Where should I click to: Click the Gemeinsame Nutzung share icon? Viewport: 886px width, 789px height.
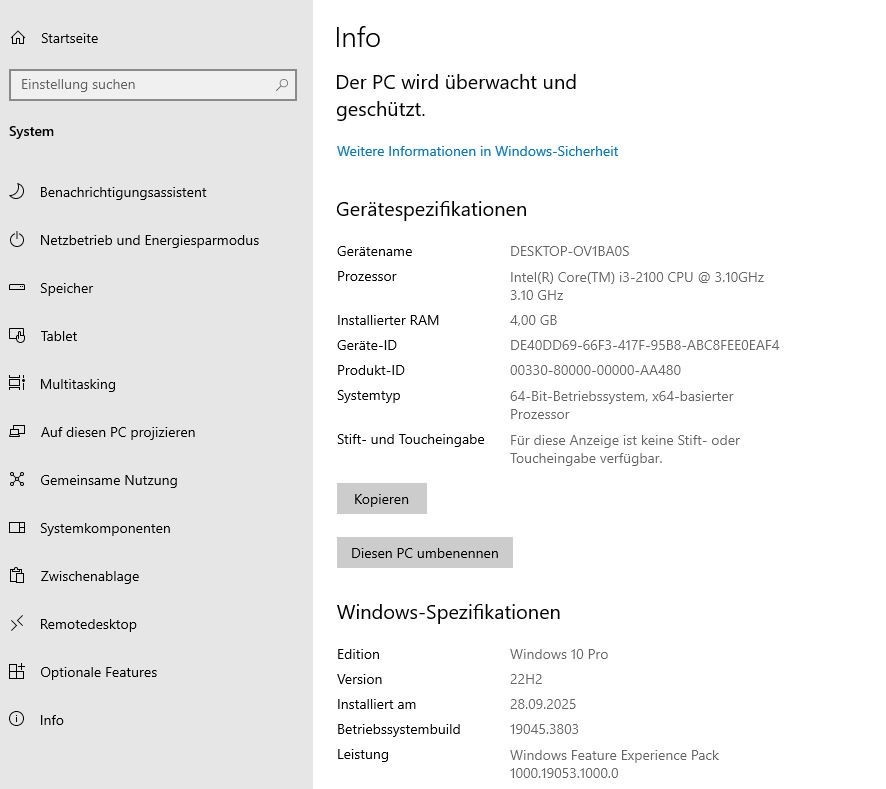[x=17, y=480]
